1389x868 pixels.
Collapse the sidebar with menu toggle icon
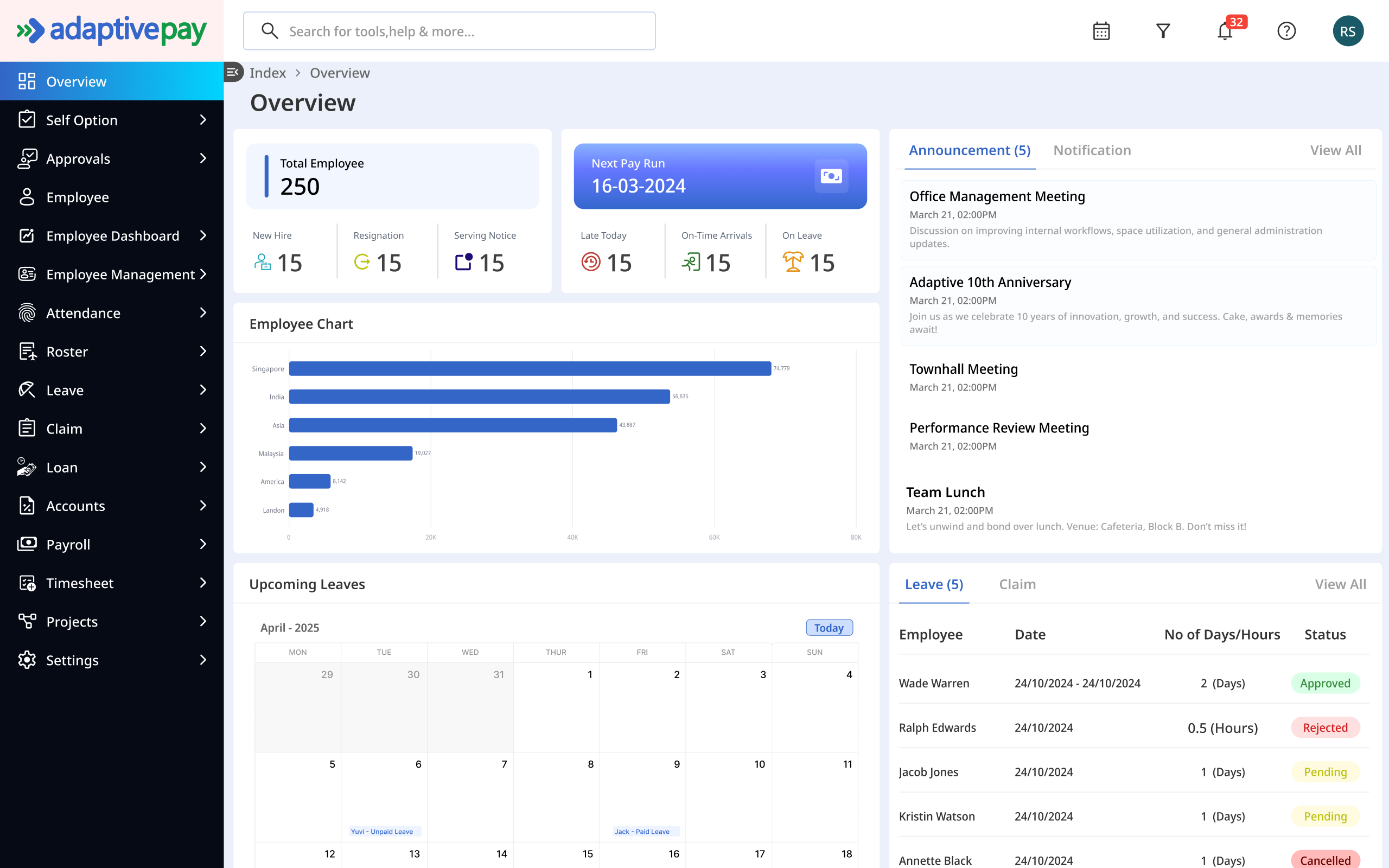pyautogui.click(x=232, y=72)
